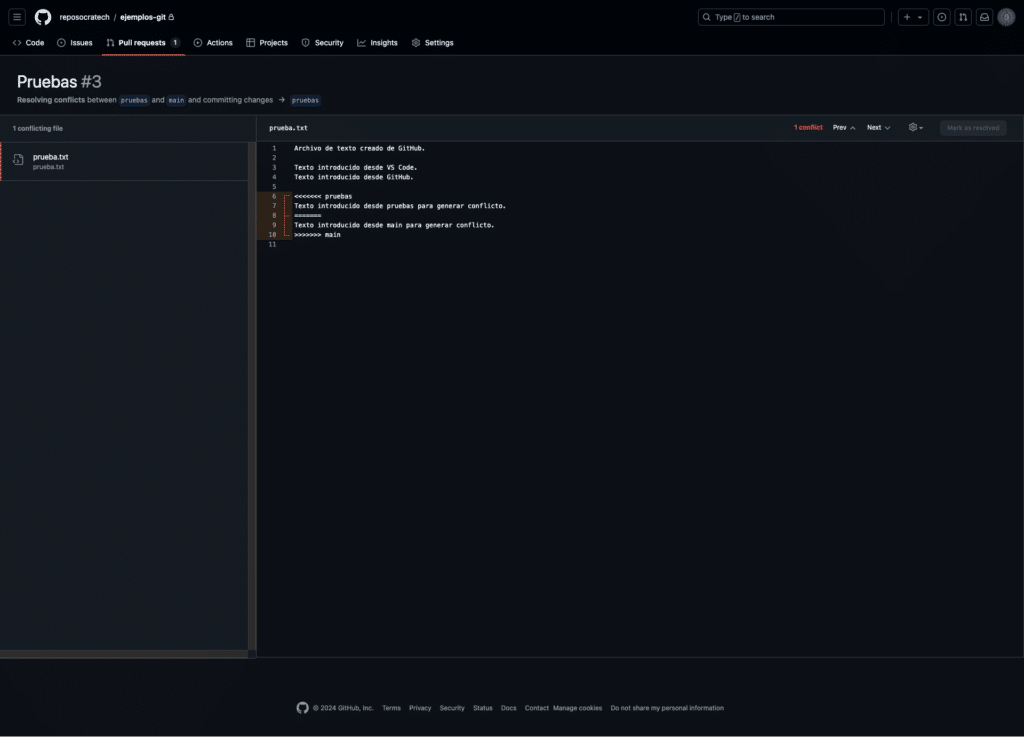
Task: Focus the Type / to search field
Action: (791, 17)
